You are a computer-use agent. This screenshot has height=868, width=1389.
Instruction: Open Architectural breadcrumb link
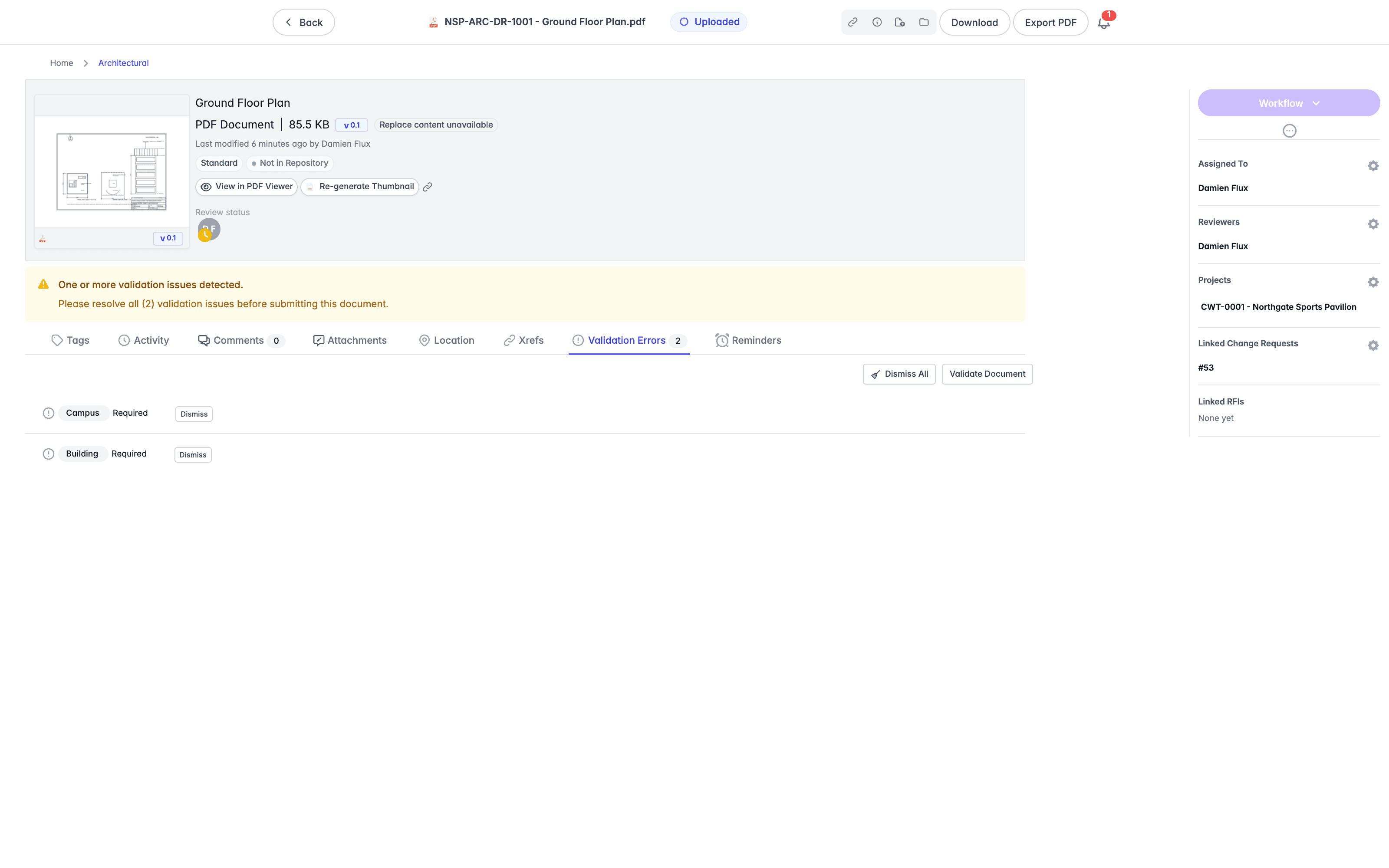[123, 63]
